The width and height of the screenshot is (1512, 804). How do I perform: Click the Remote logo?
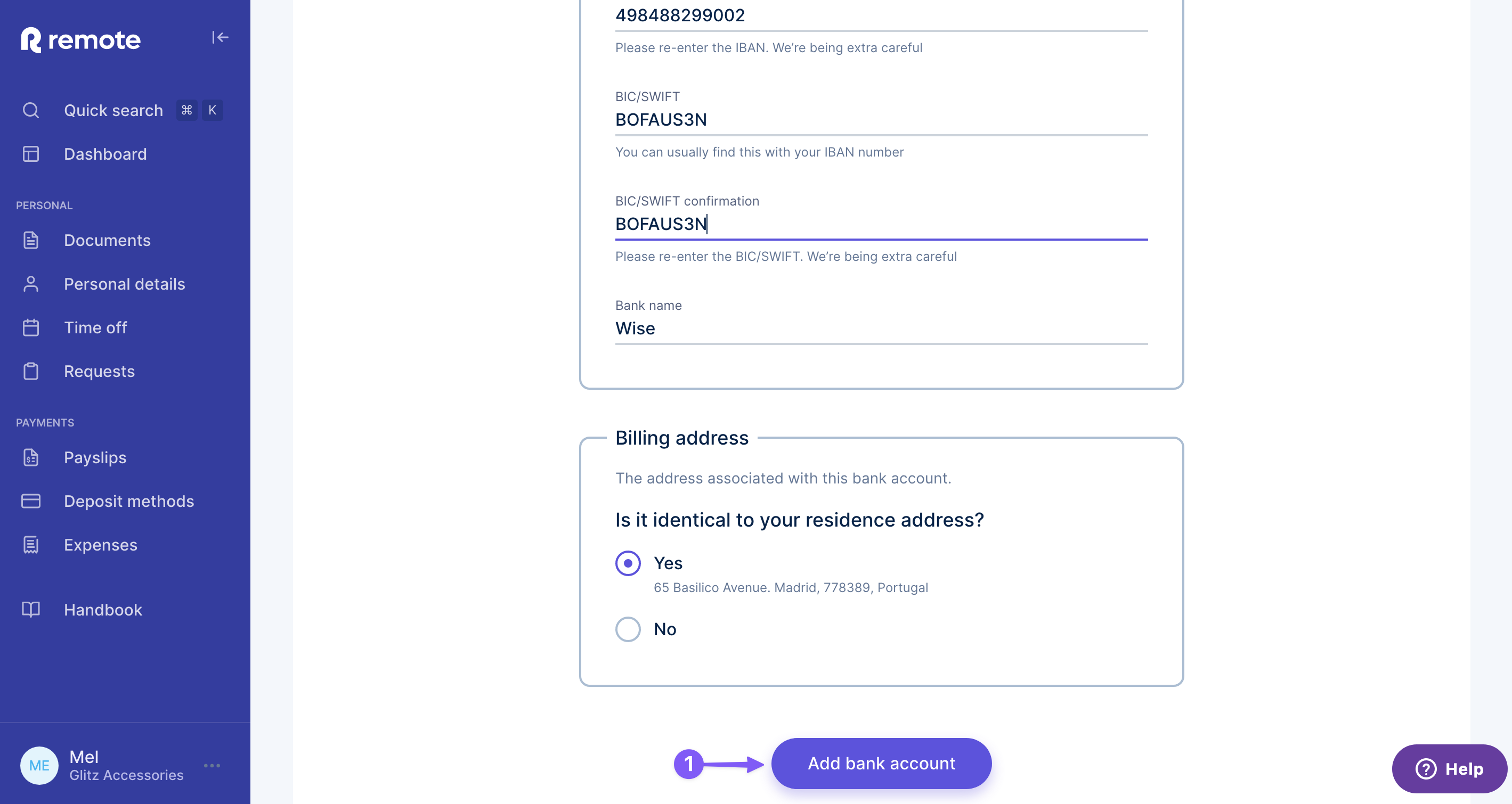pos(80,40)
